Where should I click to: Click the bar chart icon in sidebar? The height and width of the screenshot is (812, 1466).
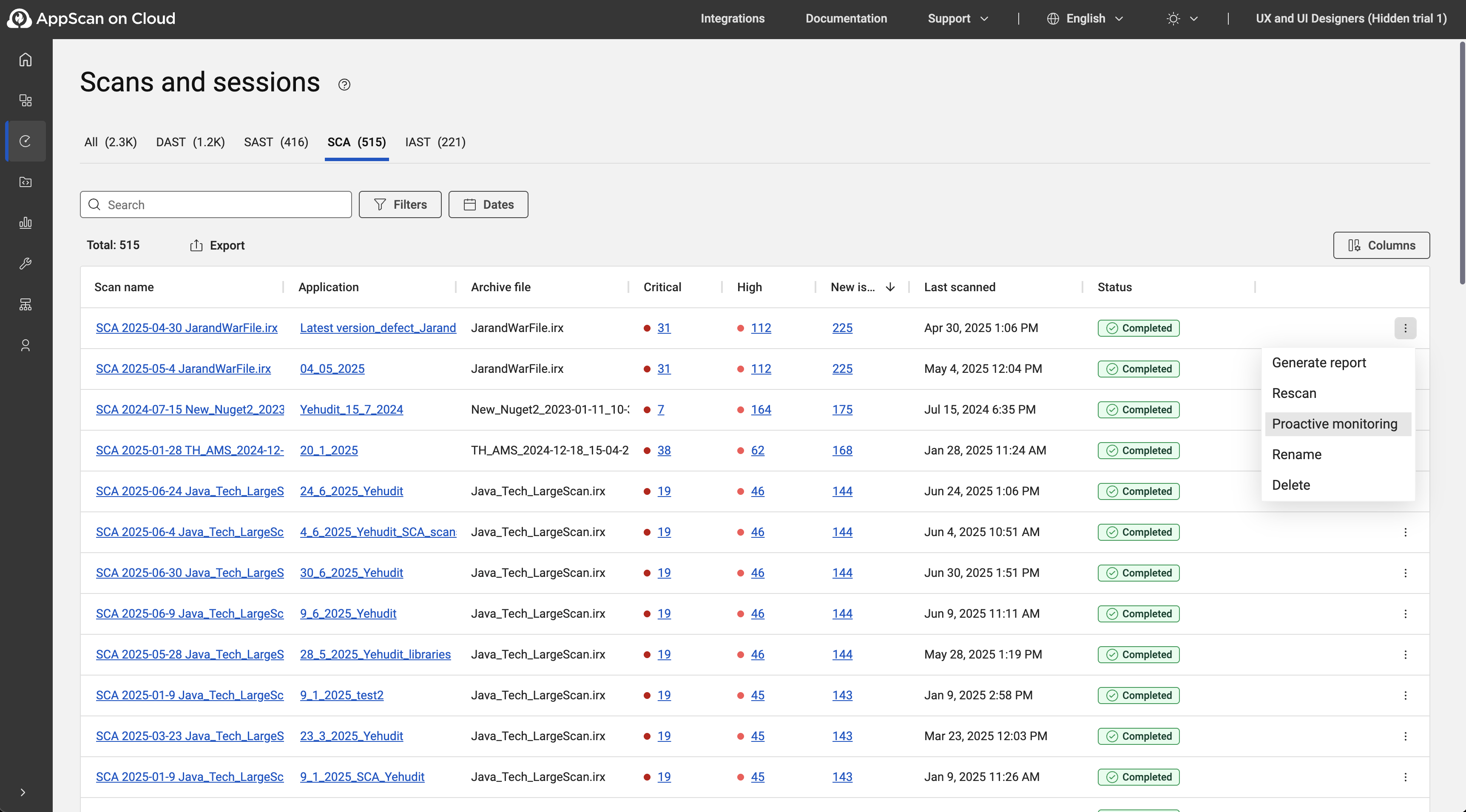tap(25, 222)
